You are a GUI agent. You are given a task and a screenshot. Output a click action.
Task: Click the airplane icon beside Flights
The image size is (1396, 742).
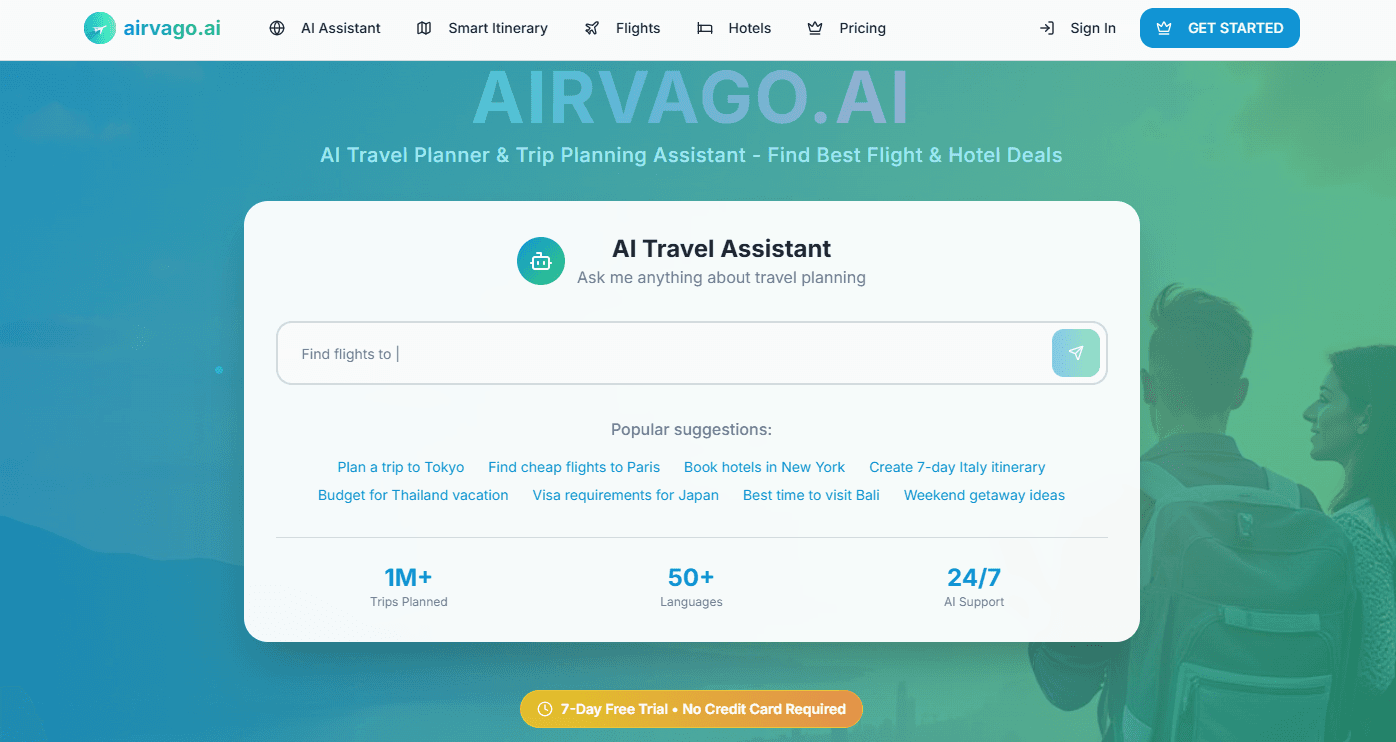click(592, 28)
